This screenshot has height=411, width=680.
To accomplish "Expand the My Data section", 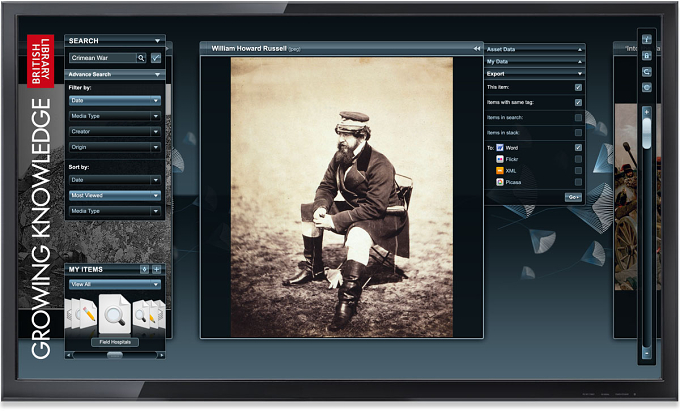I will tap(534, 62).
